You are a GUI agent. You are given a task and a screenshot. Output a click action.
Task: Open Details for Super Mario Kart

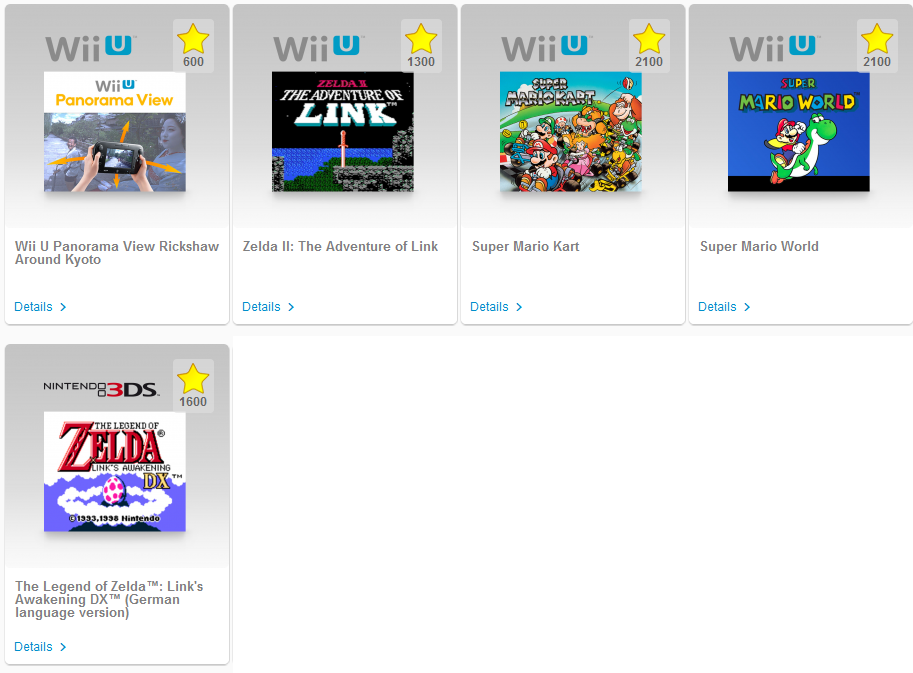[496, 307]
